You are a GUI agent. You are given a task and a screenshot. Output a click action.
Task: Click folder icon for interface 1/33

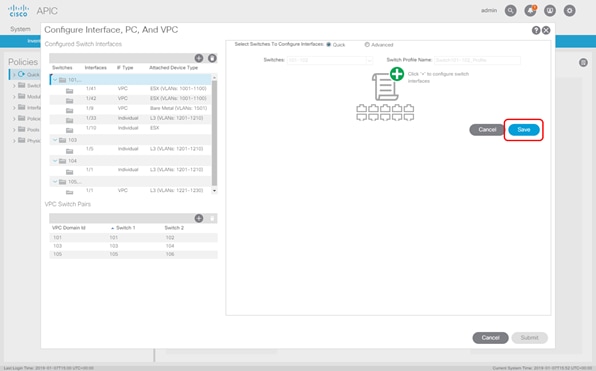click(69, 120)
